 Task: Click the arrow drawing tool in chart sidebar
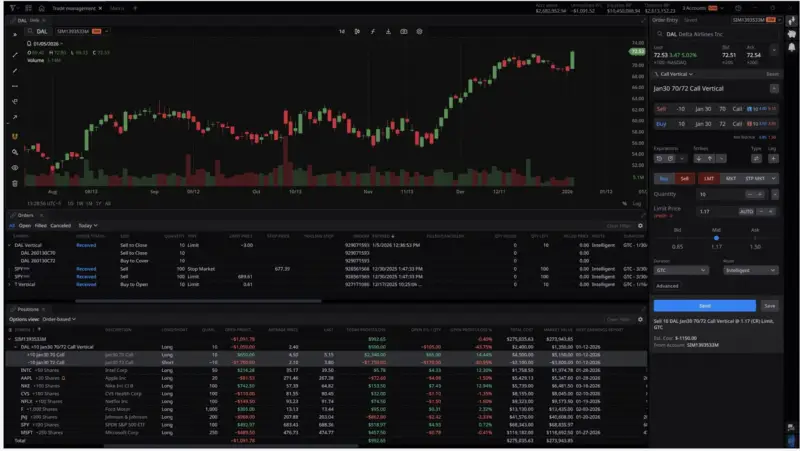tap(15, 117)
